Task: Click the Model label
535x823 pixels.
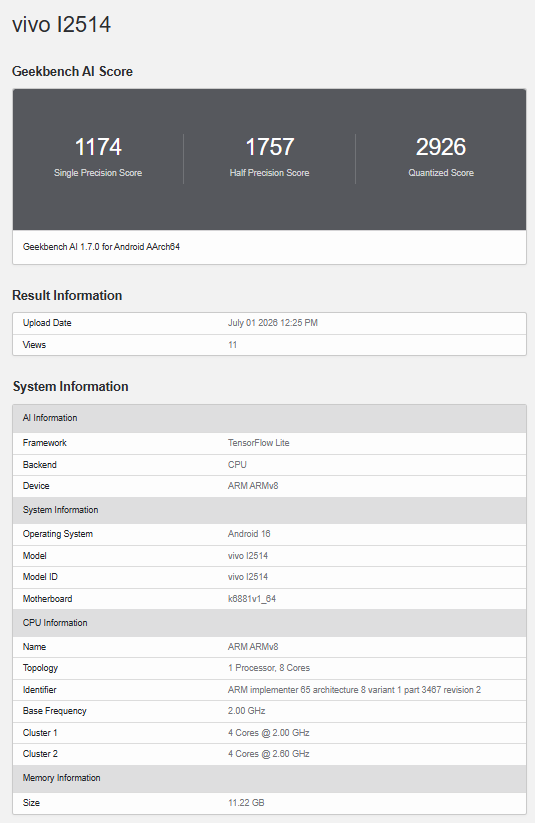Action: click(35, 556)
